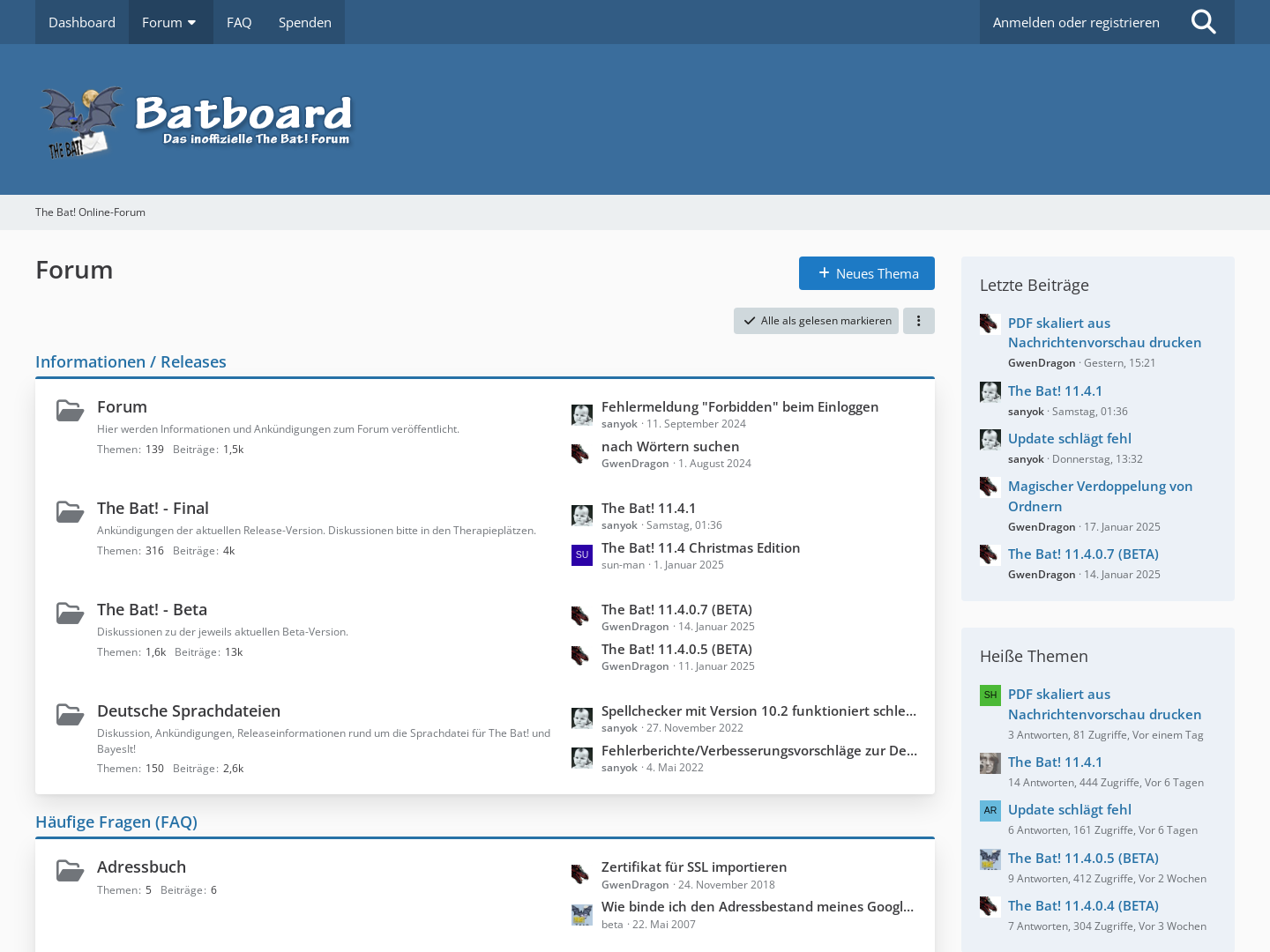Image resolution: width=1270 pixels, height=952 pixels.
Task: Open the Adressbuch board
Action: pyautogui.click(x=141, y=866)
